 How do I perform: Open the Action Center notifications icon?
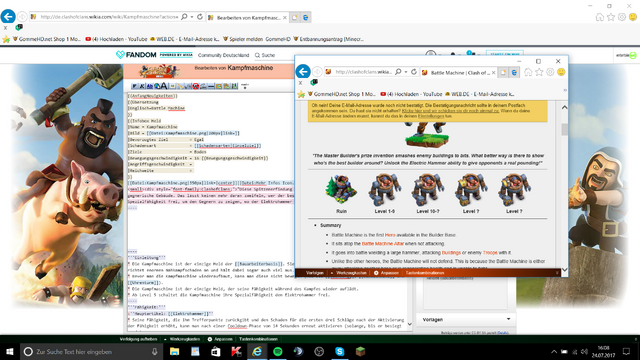(x=626, y=351)
